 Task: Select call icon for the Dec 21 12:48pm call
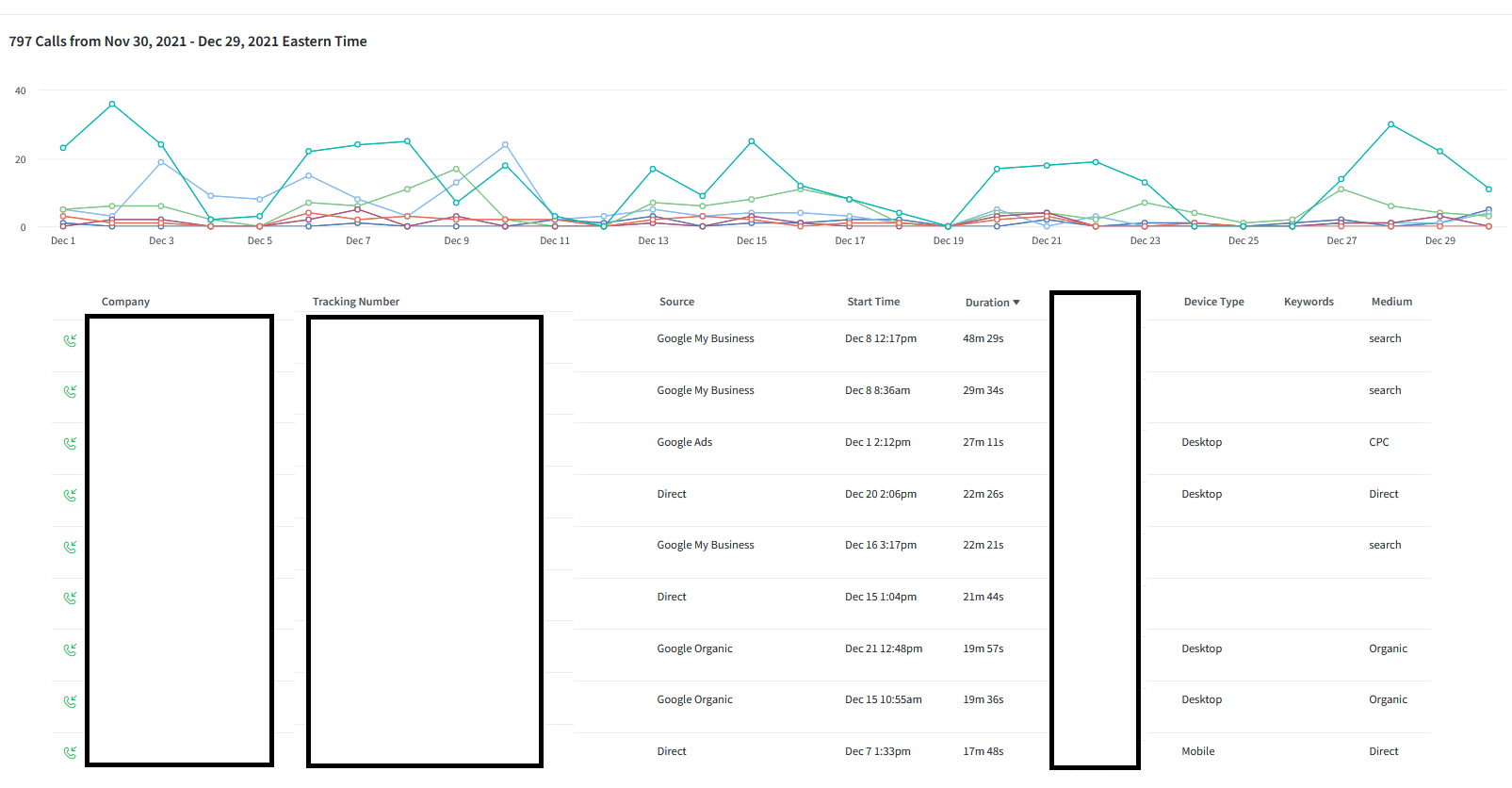coord(70,649)
